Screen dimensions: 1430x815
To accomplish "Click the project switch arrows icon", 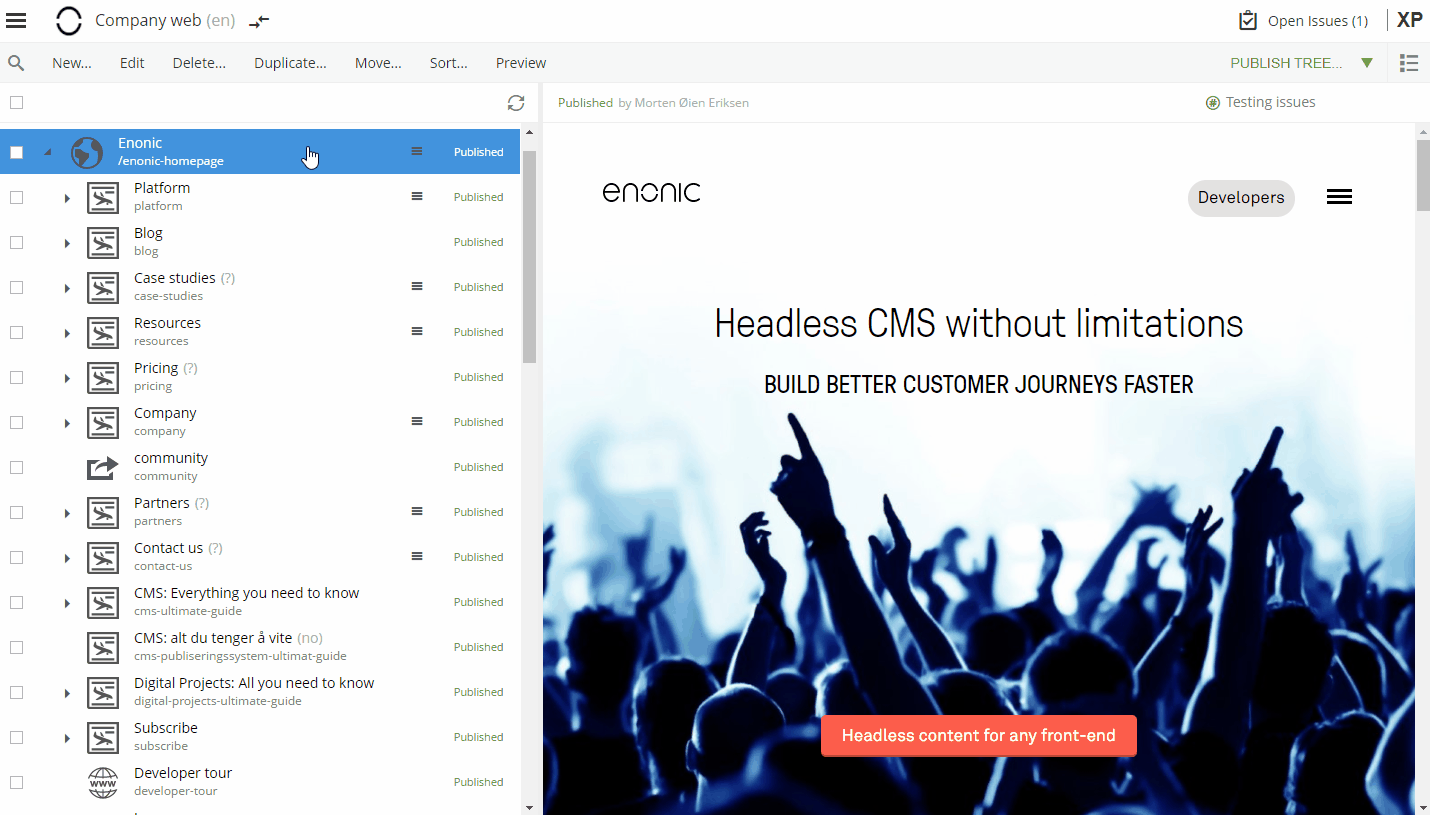I will 259,21.
